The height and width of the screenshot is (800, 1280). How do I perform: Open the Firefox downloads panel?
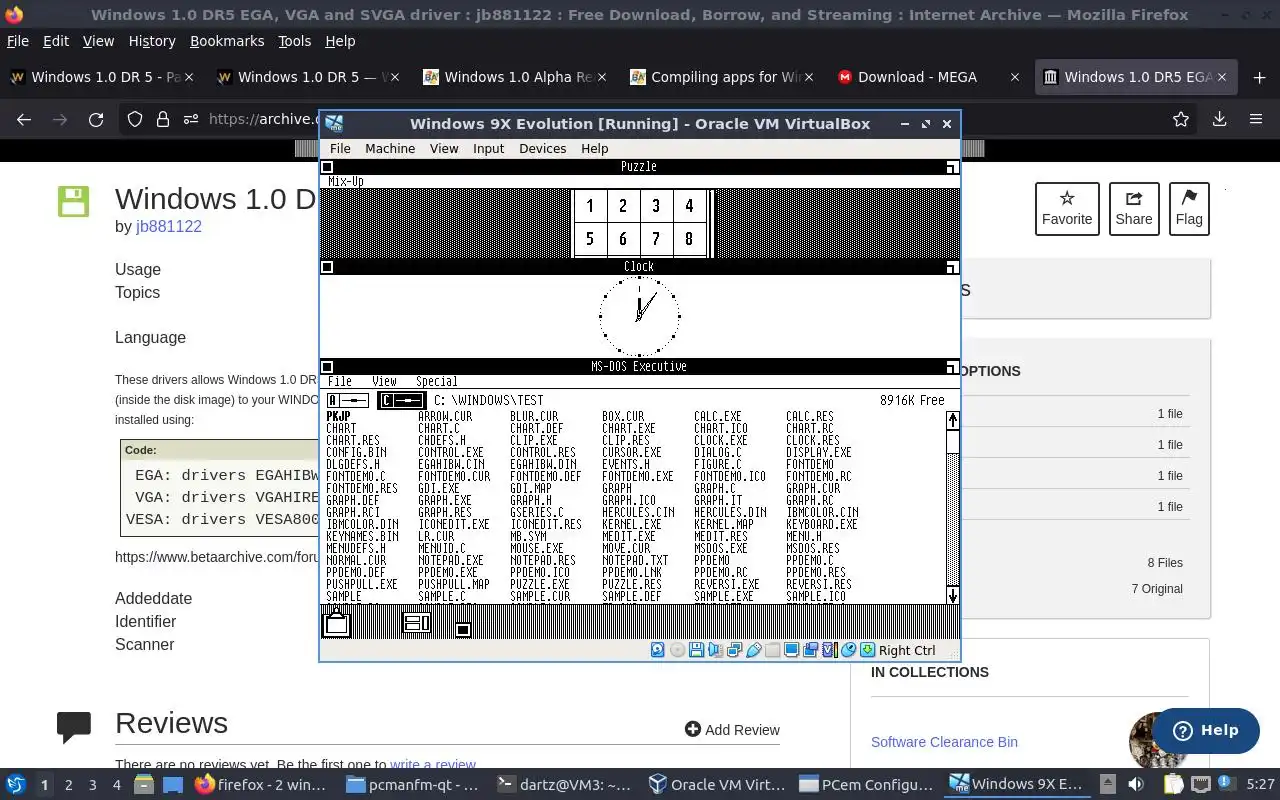tap(1219, 119)
